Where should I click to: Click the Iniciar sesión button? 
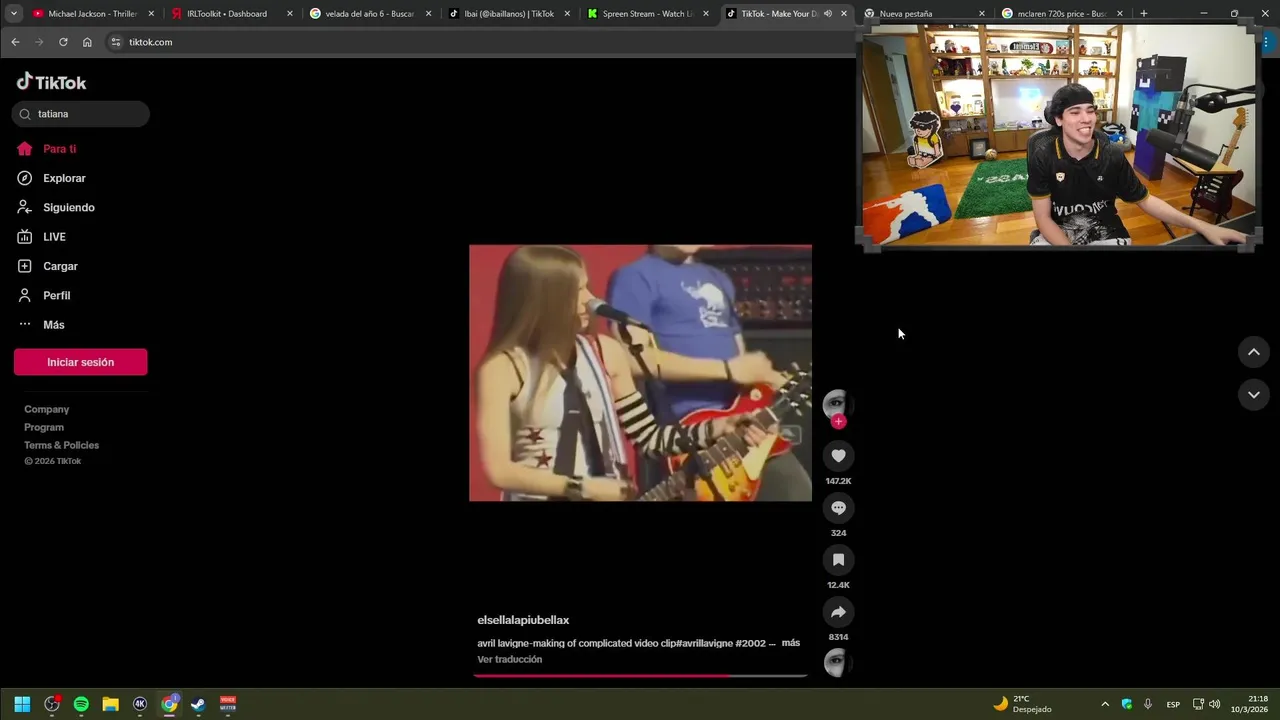click(80, 362)
